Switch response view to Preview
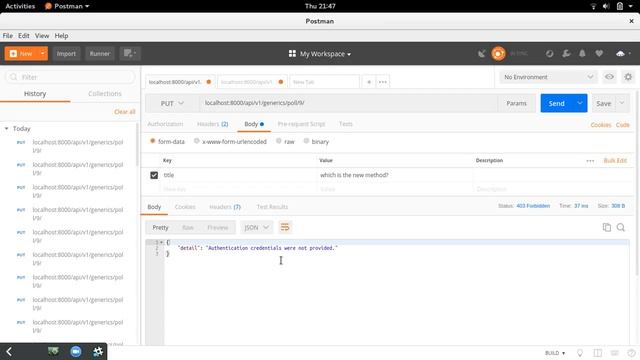 pyautogui.click(x=218, y=227)
